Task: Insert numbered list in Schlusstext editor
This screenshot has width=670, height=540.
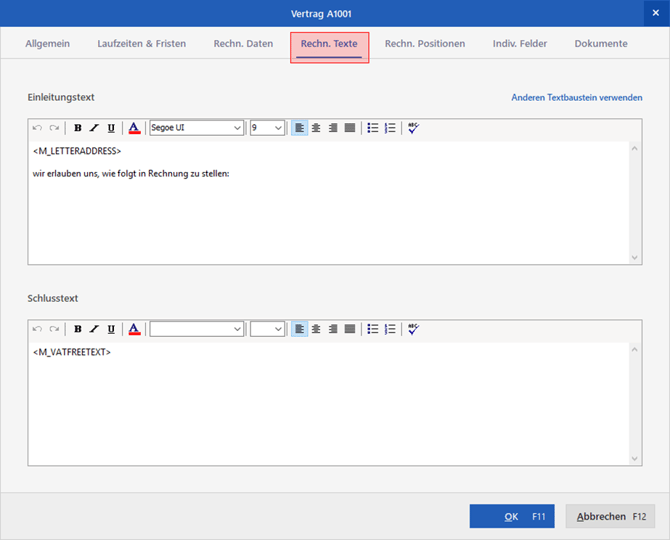Action: [390, 329]
